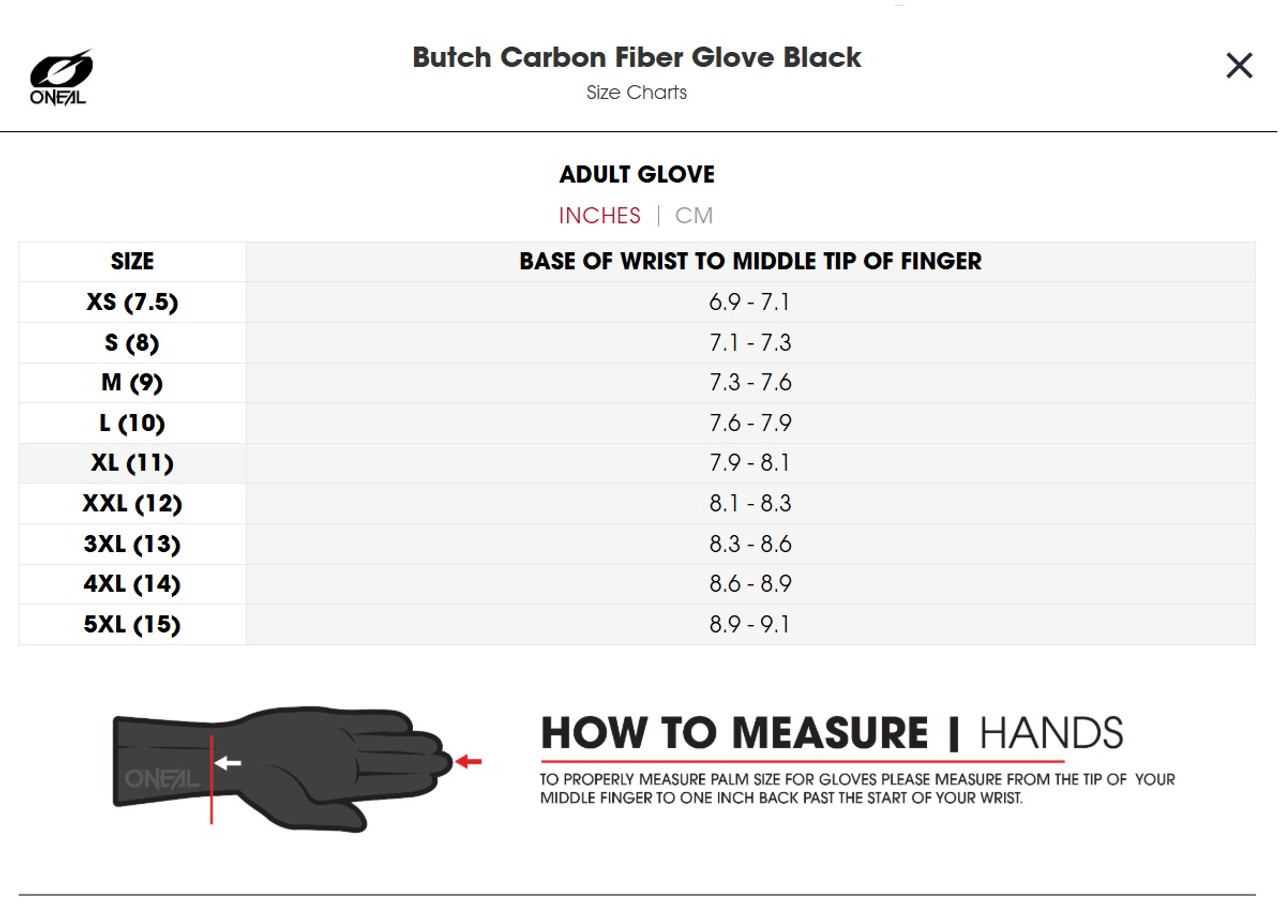Click the O'Neal brand logo
This screenshot has width=1280, height=918.
[x=60, y=77]
